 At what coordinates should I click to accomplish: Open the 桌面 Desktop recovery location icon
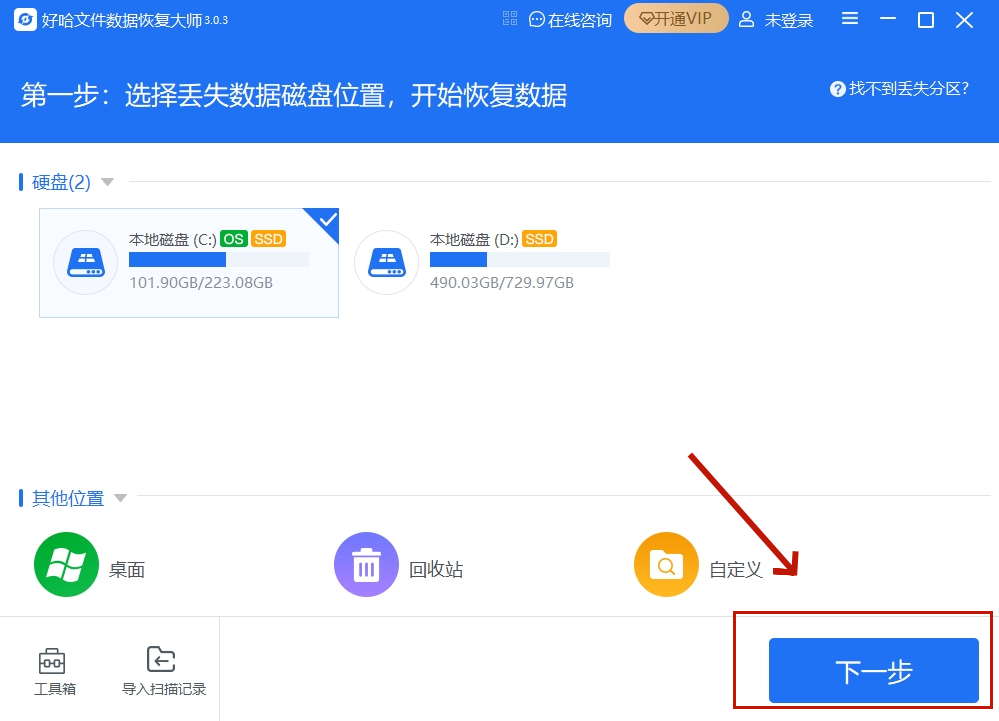65,565
